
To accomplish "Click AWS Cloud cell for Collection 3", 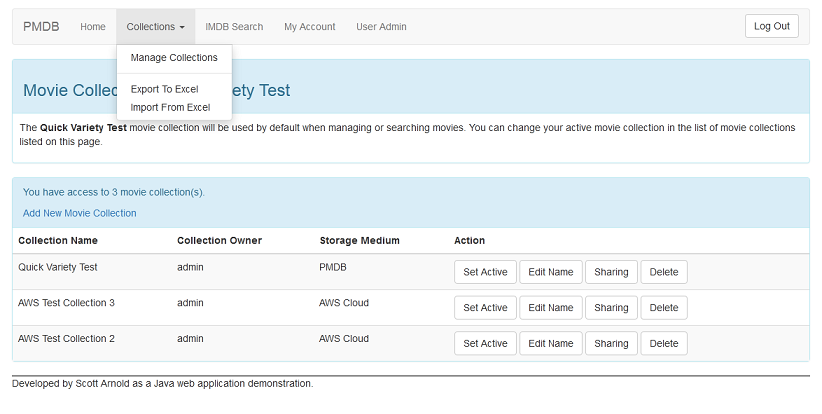I will point(344,303).
